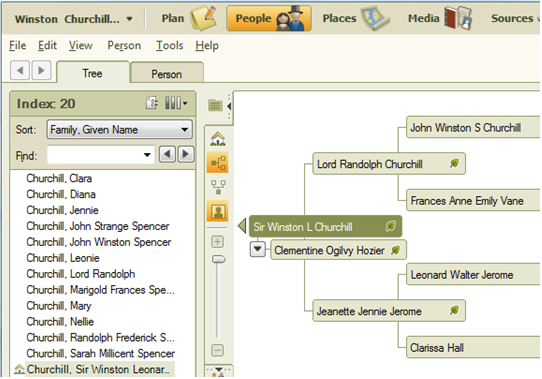
Task: Click the zoom in plus icon
Action: coord(217,241)
